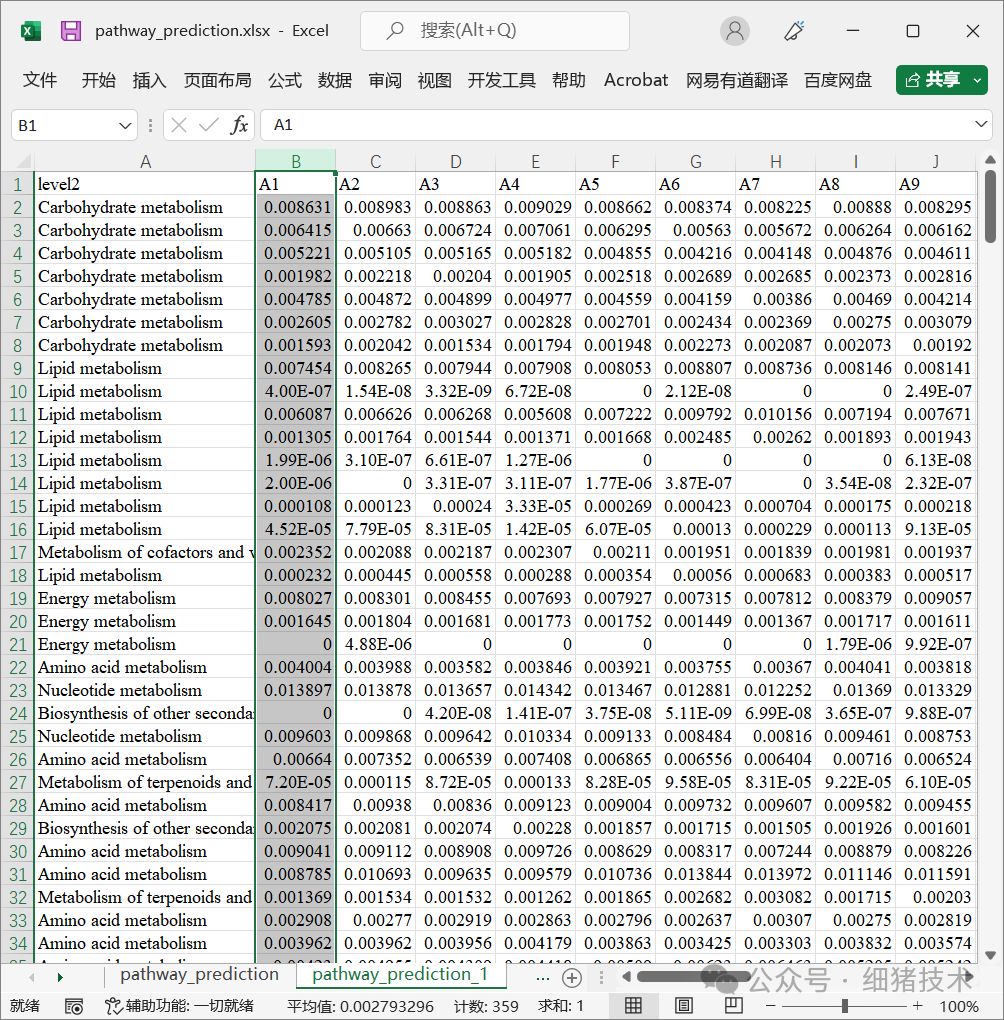Switch to the pathway_prediction sheet tab

[198, 974]
